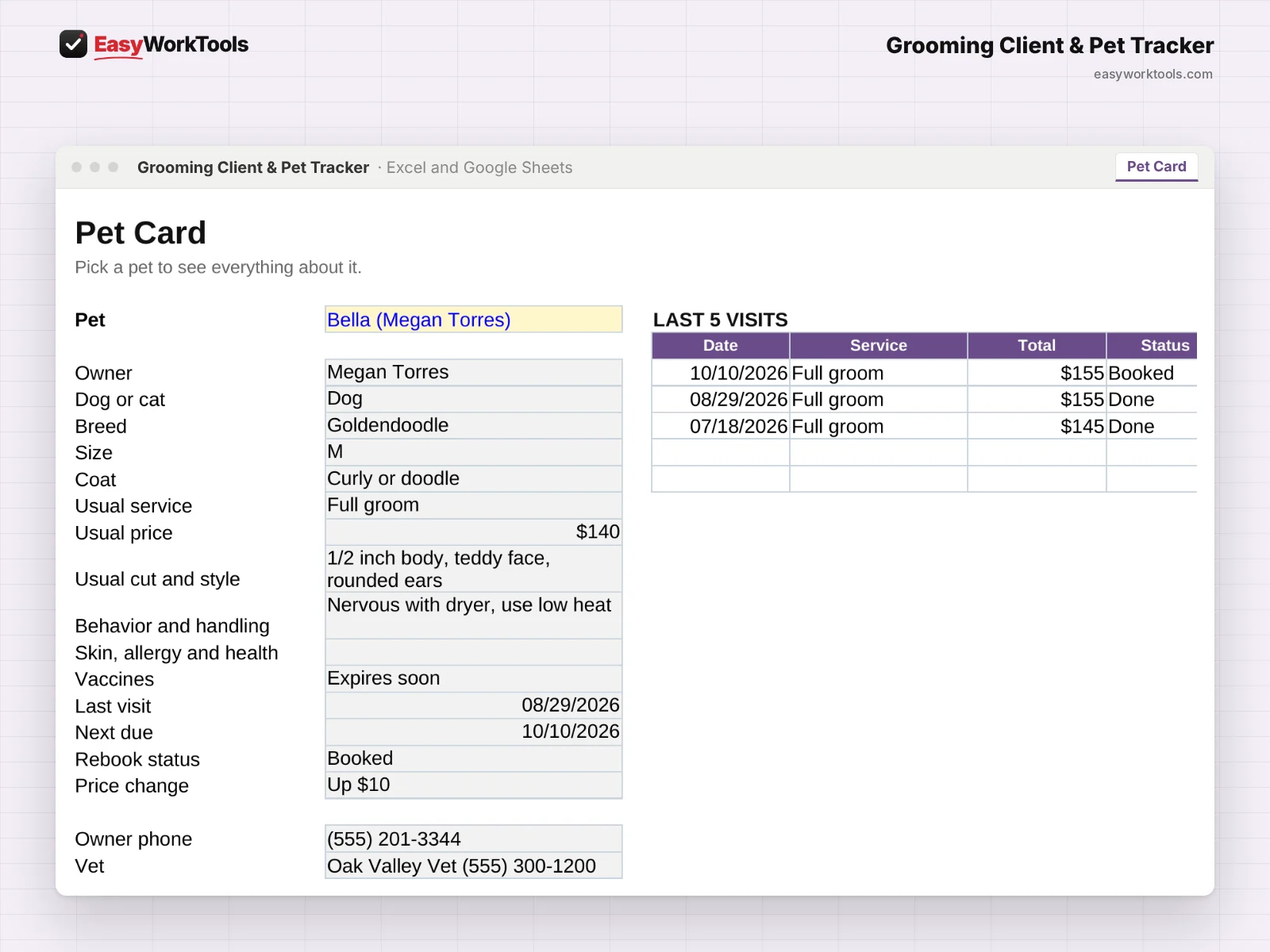The height and width of the screenshot is (952, 1270).
Task: Visit the easyworktools.com link
Action: coord(1153,74)
